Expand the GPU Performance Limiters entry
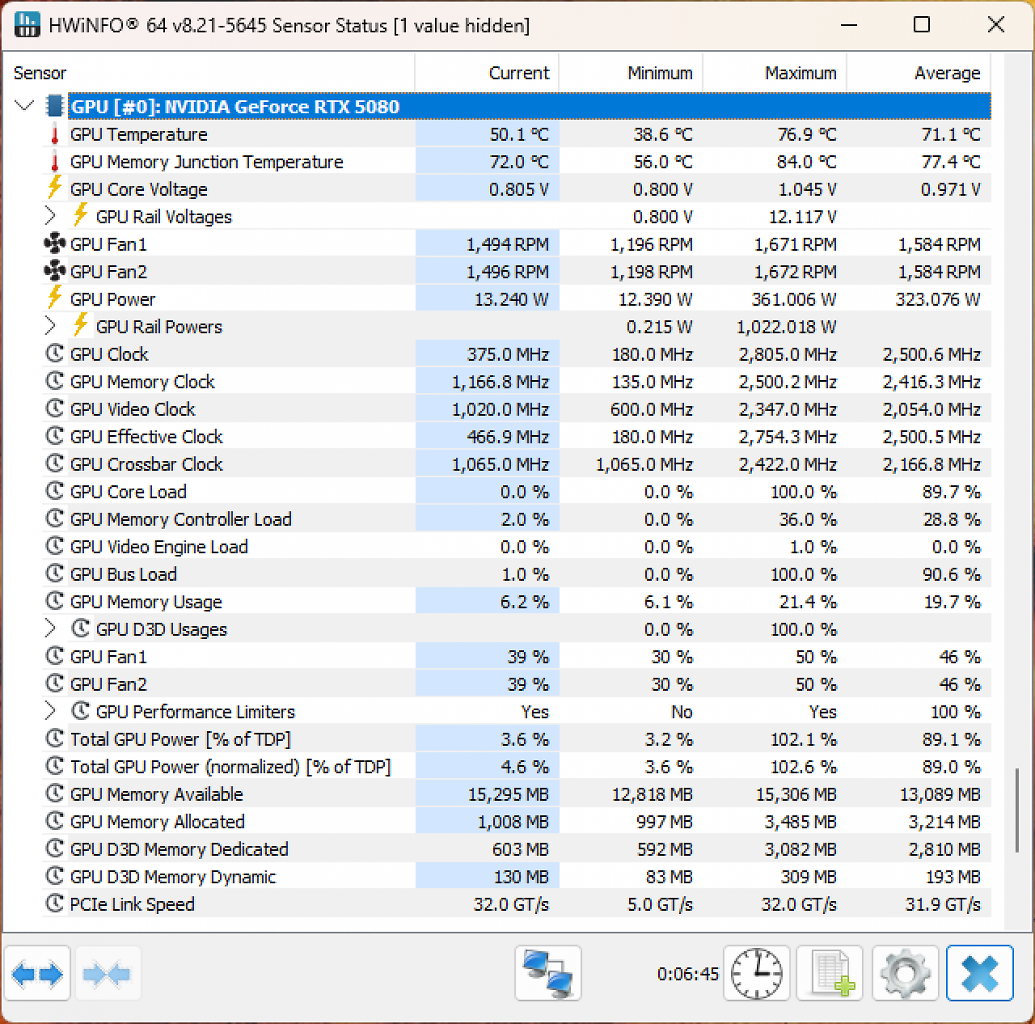1035x1024 pixels. (50, 711)
